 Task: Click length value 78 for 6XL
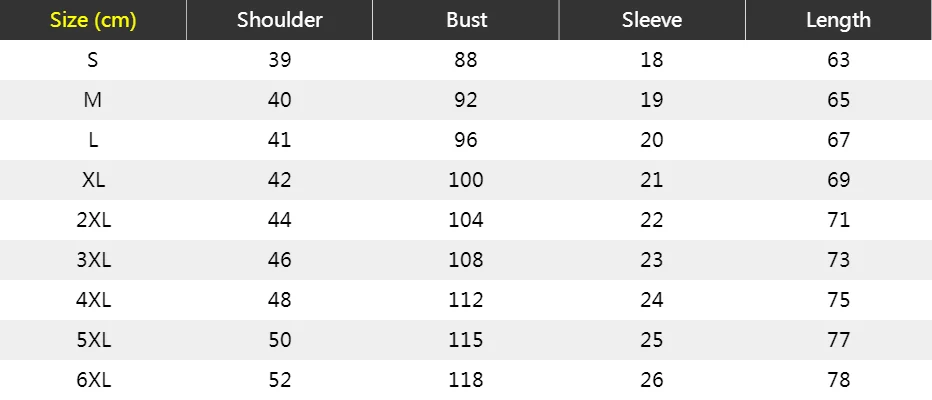click(x=838, y=380)
